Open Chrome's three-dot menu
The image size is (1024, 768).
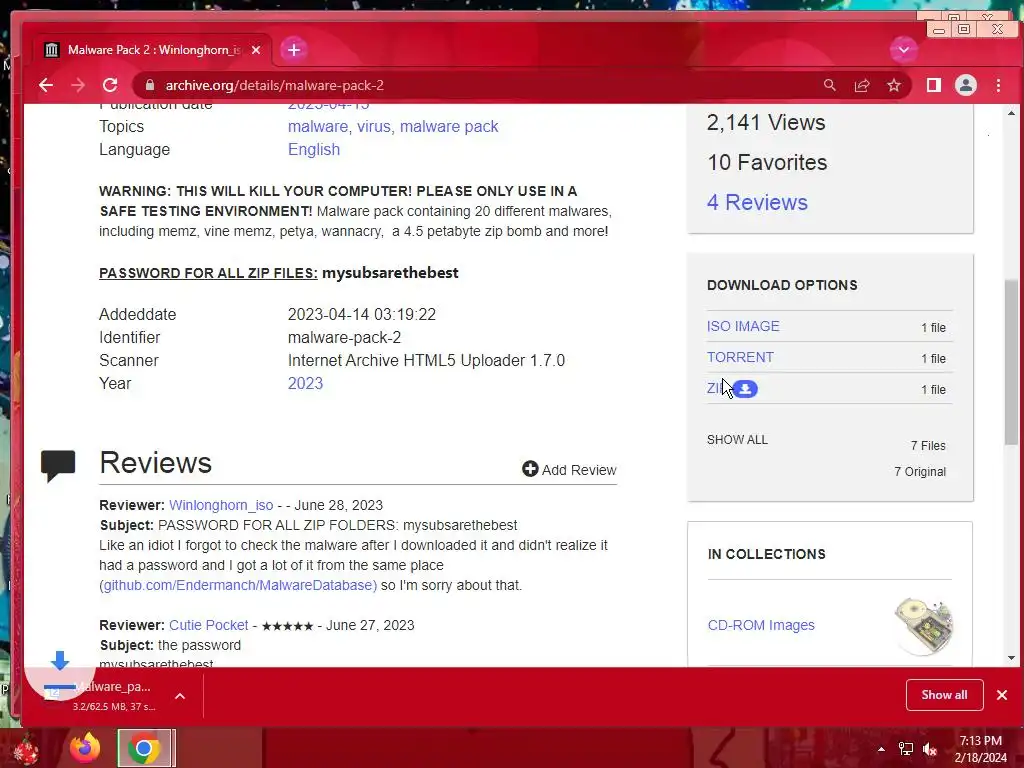coord(998,86)
